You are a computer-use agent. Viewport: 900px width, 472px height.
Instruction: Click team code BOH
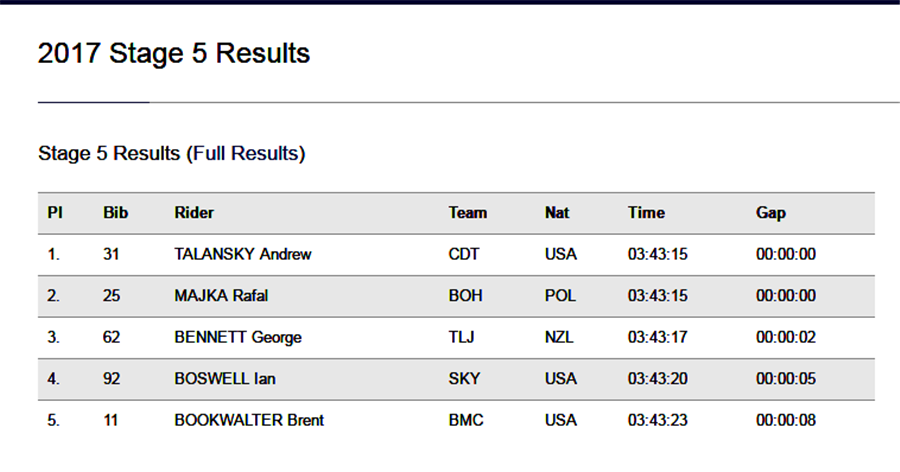coord(465,296)
